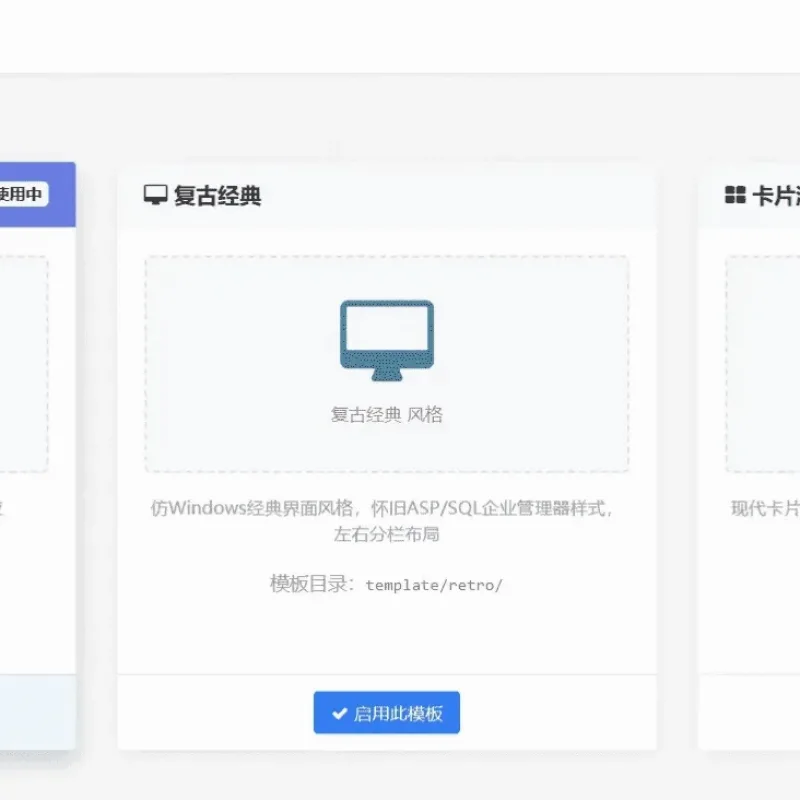The width and height of the screenshot is (800, 800).
Task: Click the monitor icon beside 复古经典 title
Action: tap(156, 195)
